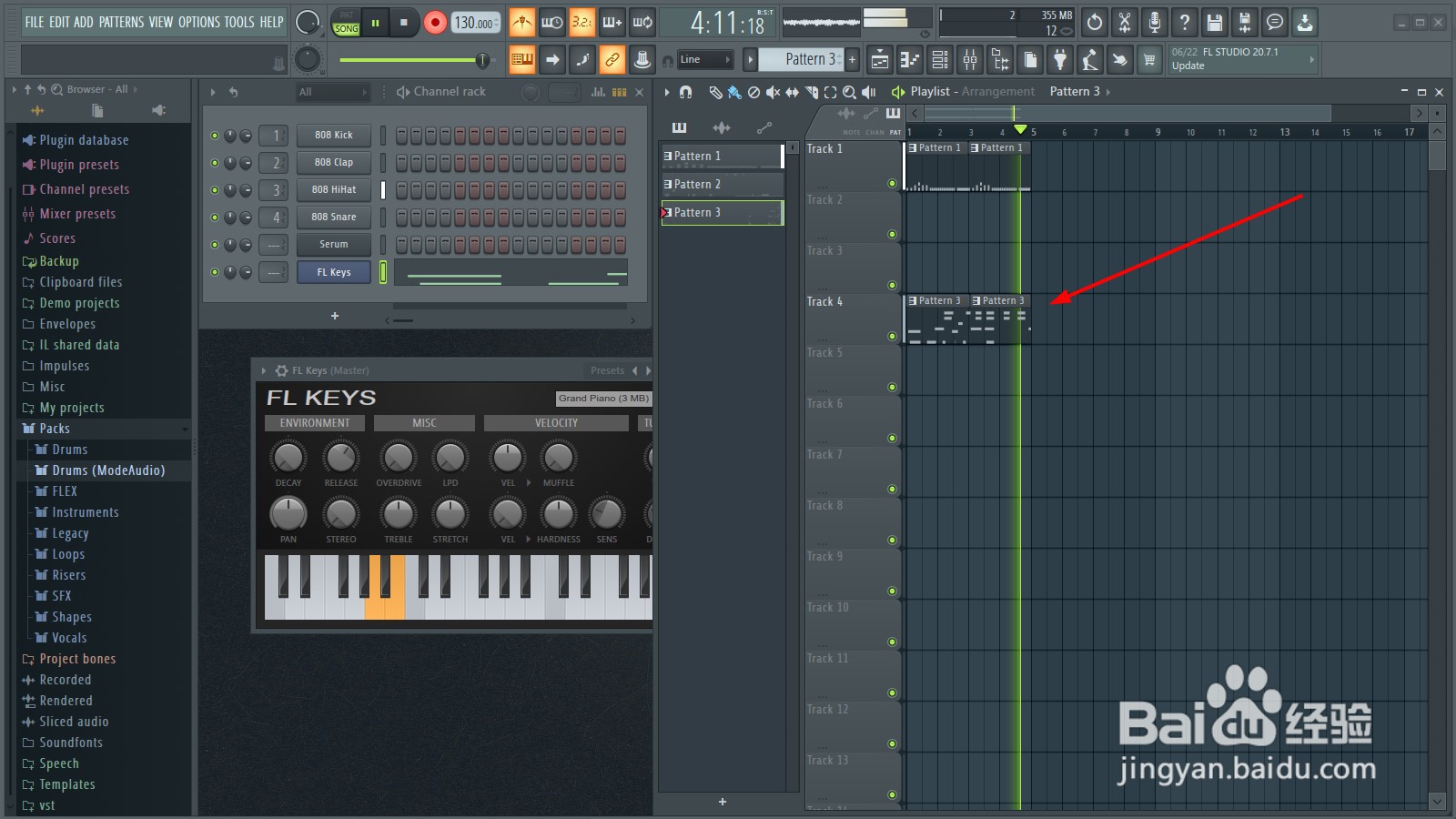Open the channel rack All filter dropdown
The height and width of the screenshot is (819, 1456).
tap(333, 92)
